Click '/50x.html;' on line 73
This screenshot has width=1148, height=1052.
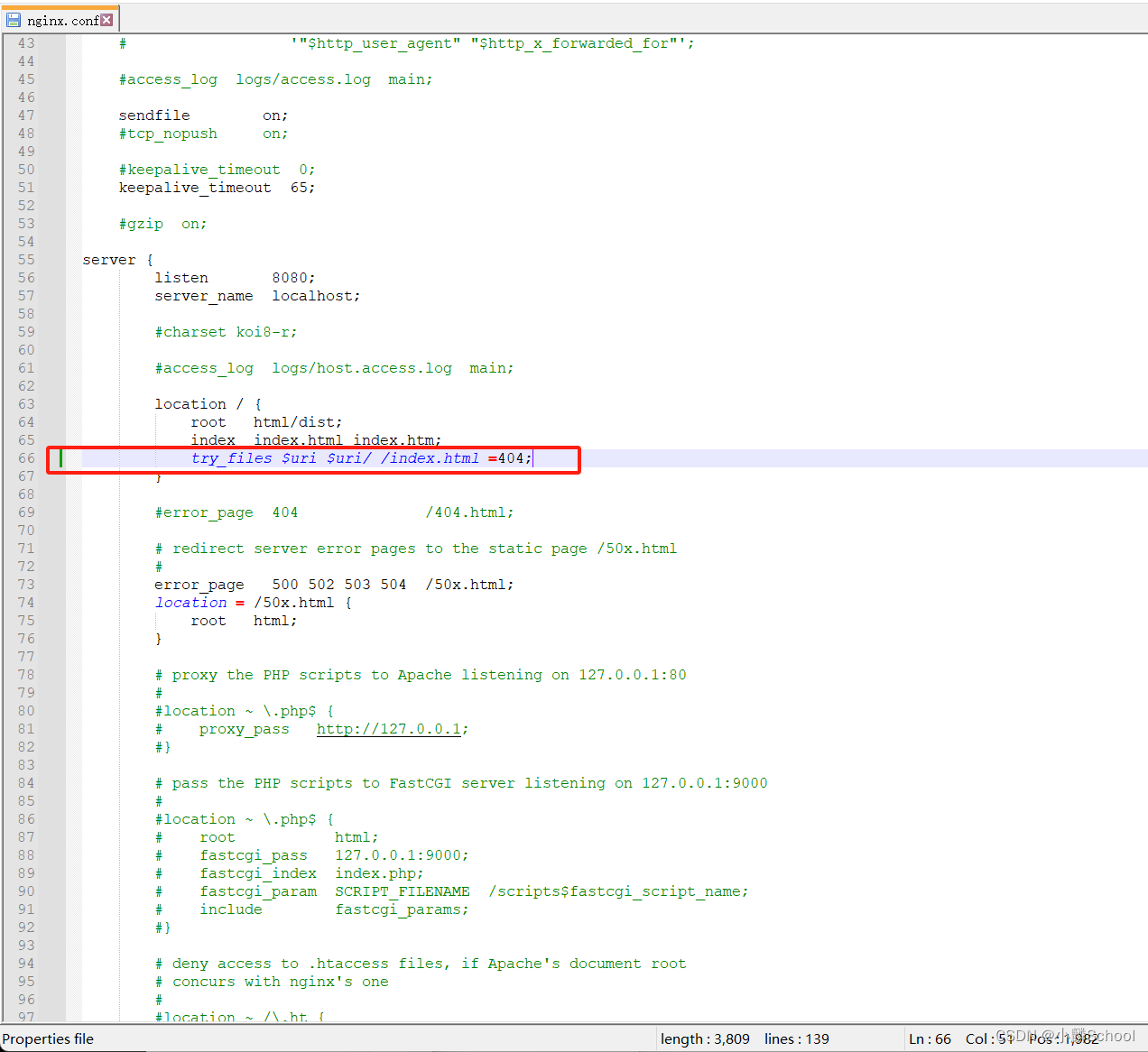coord(470,585)
